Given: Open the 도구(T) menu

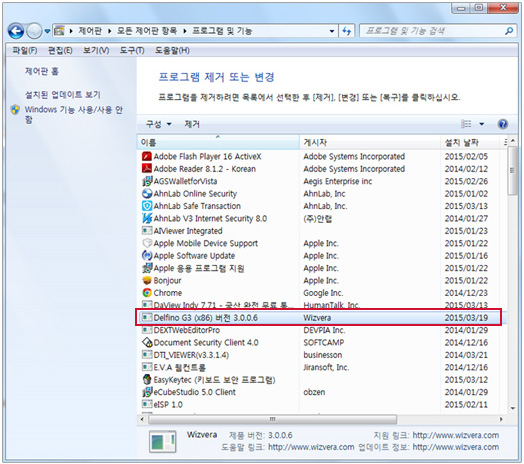Looking at the screenshot, I should (x=132, y=50).
